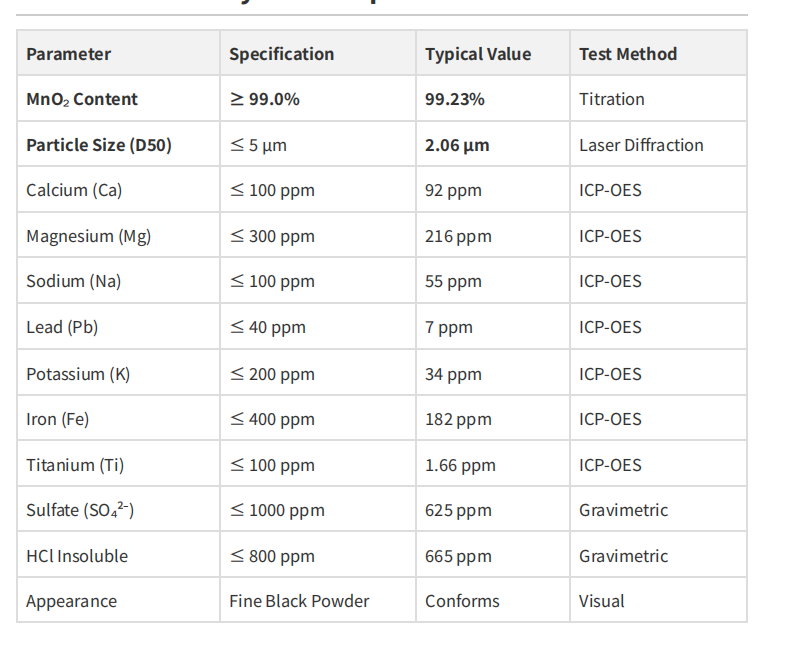Viewport: 793px width, 647px height.
Task: Select the 182 ppm iron value
Action: click(458, 419)
